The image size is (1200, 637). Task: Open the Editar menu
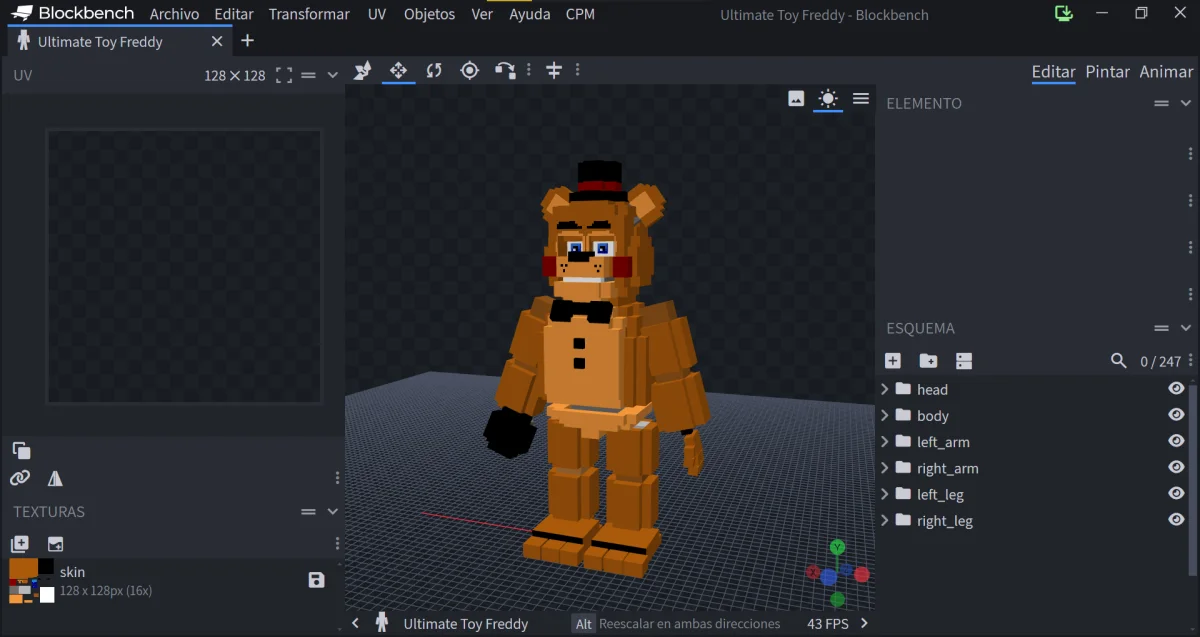(234, 14)
